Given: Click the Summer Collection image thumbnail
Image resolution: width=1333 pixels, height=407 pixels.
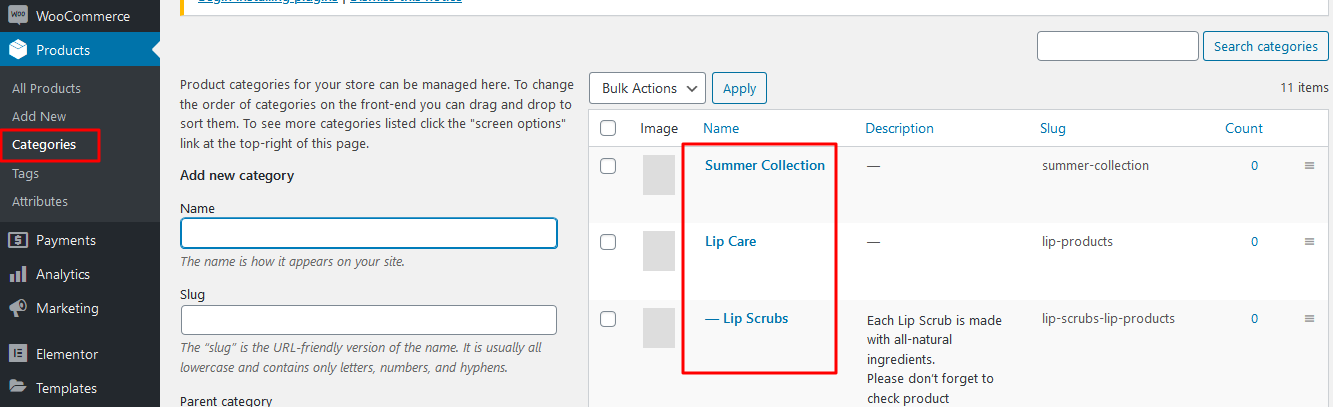Looking at the screenshot, I should coord(659,175).
